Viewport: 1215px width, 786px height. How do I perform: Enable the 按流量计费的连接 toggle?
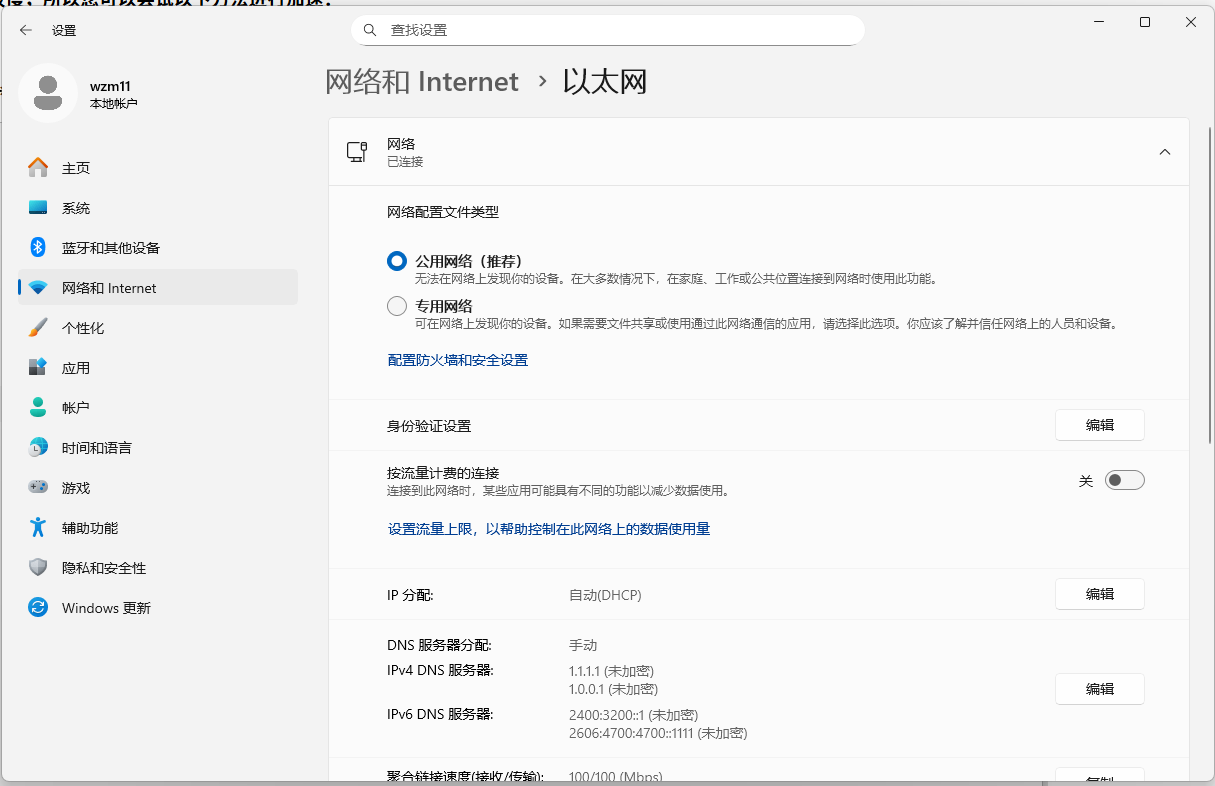click(1124, 480)
